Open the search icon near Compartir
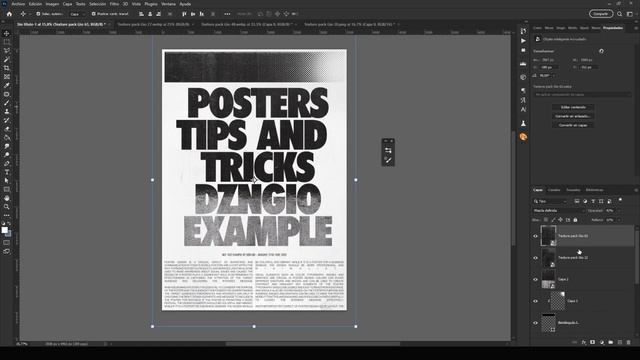This screenshot has height=360, width=640. 620,14
